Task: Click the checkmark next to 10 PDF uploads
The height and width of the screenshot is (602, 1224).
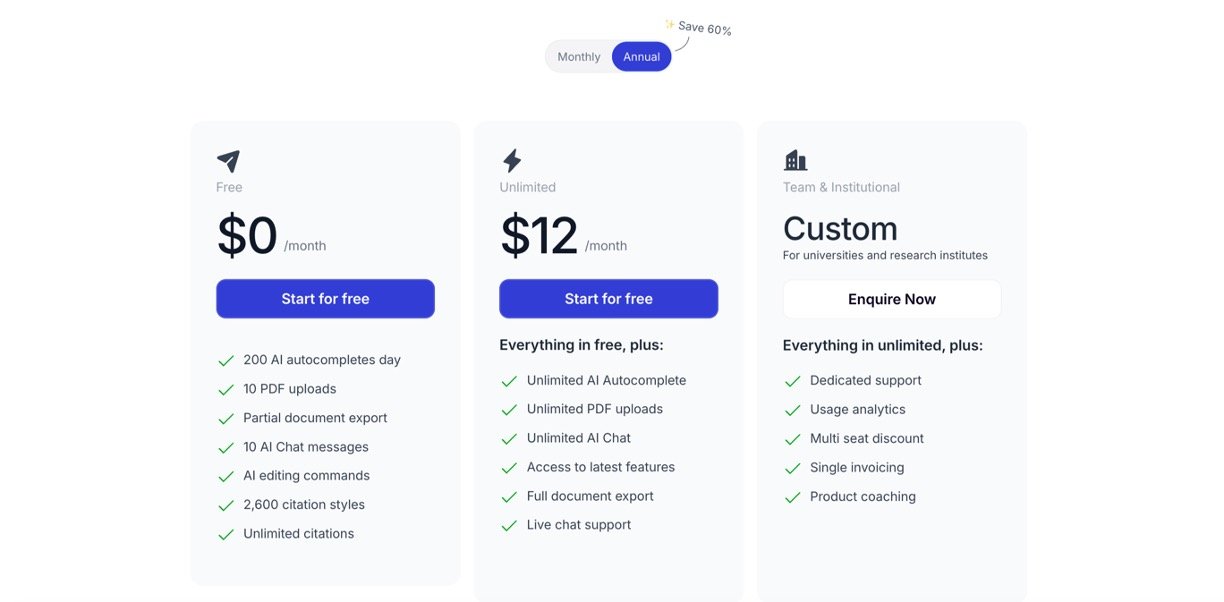Action: (226, 389)
